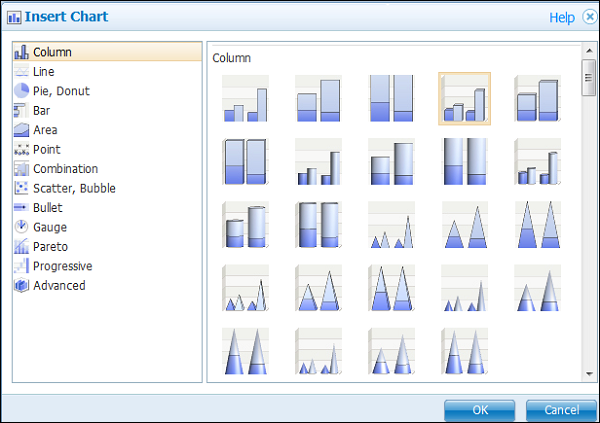Open the Bullet chart category

(107, 208)
